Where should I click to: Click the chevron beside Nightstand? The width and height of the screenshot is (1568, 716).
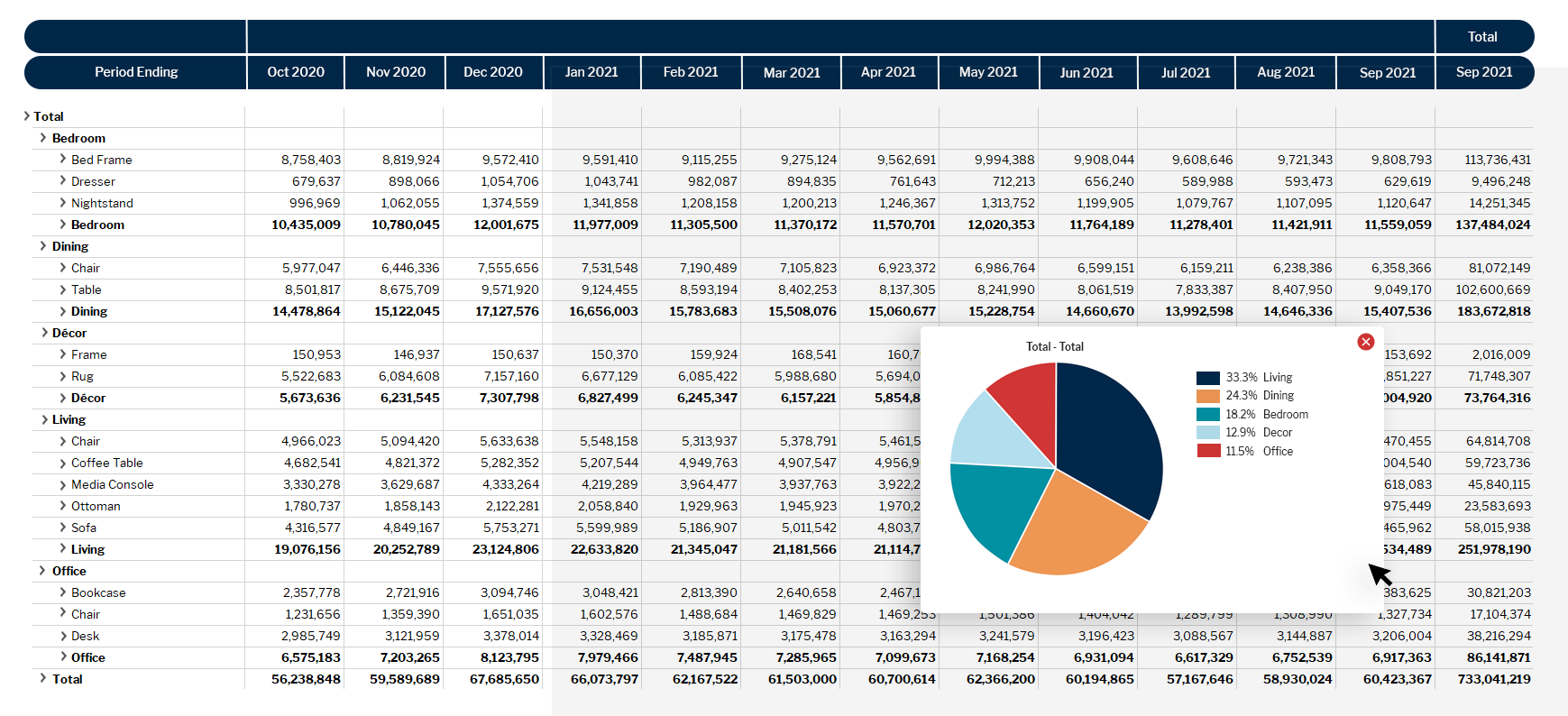pyautogui.click(x=62, y=202)
